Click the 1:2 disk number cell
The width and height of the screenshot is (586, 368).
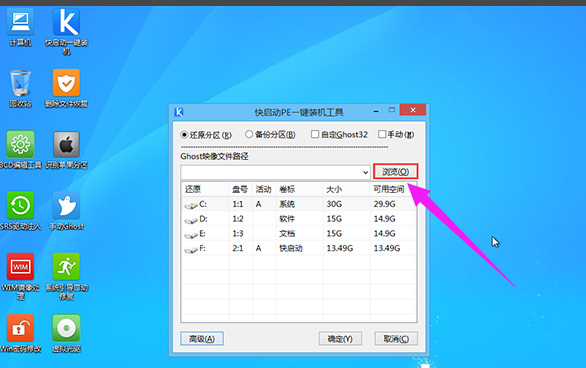coord(238,219)
